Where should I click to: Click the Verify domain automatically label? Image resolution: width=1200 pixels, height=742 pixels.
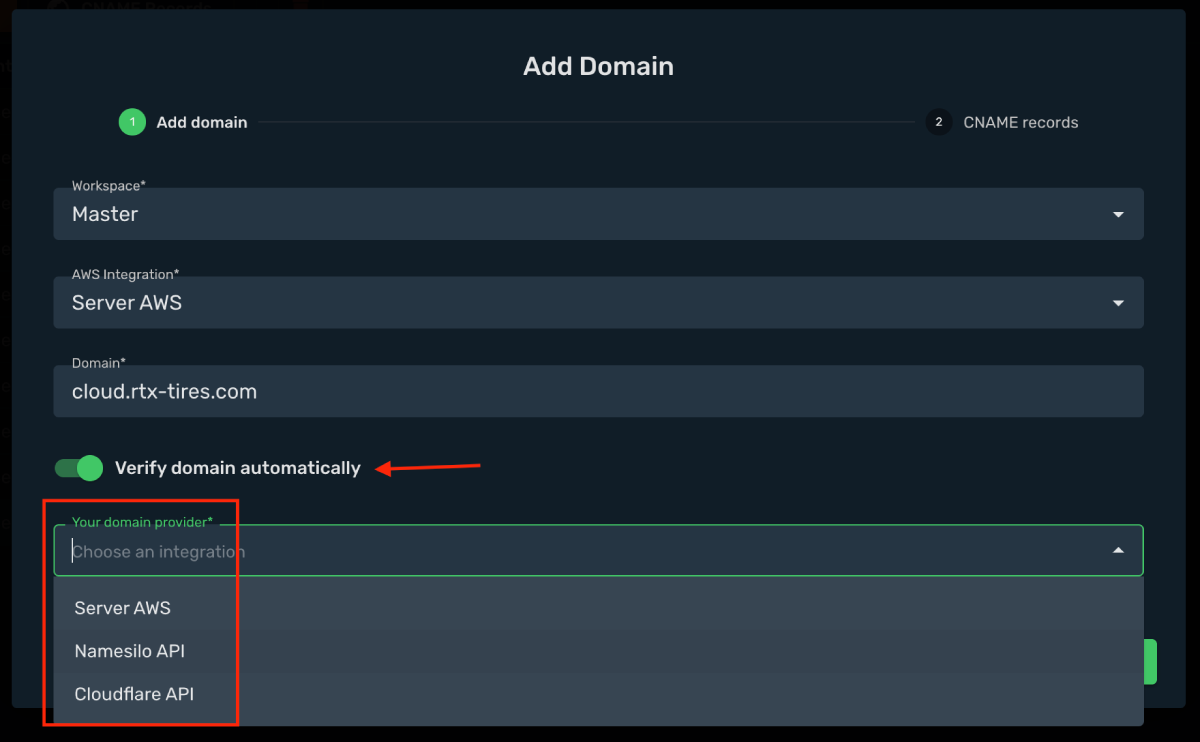(238, 468)
